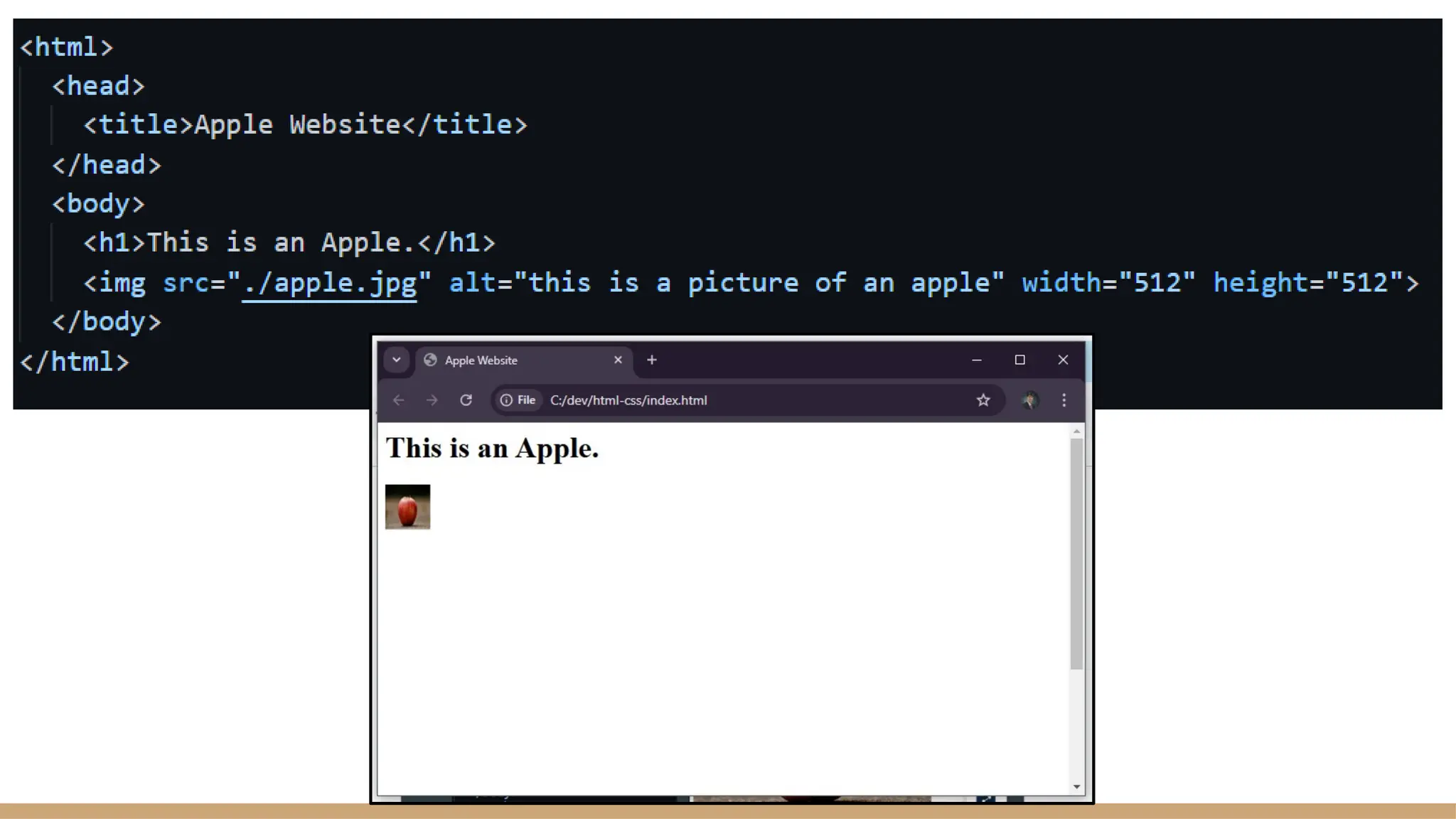Open new tab with plus icon
The height and width of the screenshot is (819, 1456).
click(652, 360)
